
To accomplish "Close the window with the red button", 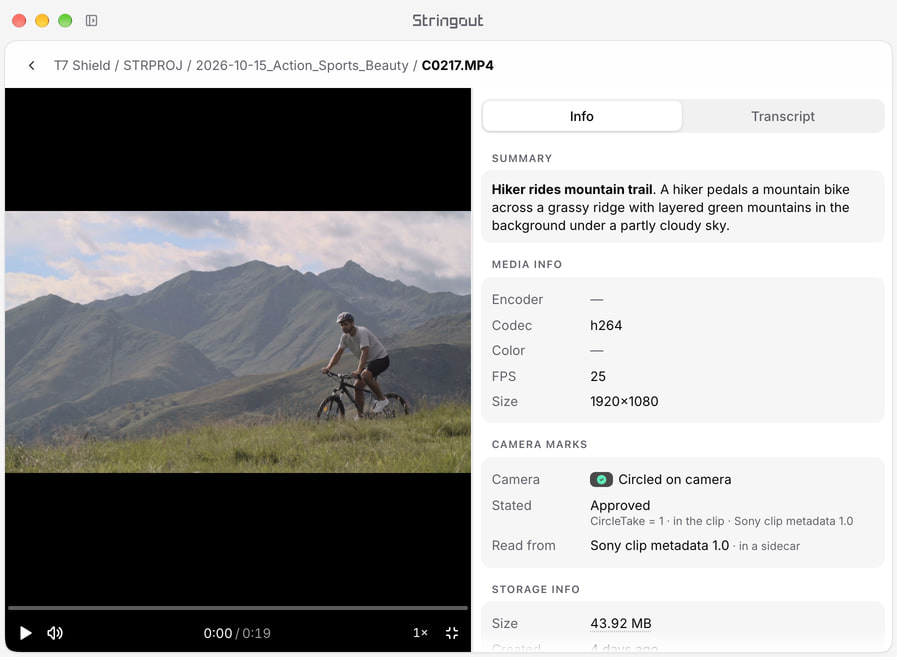I will [x=19, y=21].
